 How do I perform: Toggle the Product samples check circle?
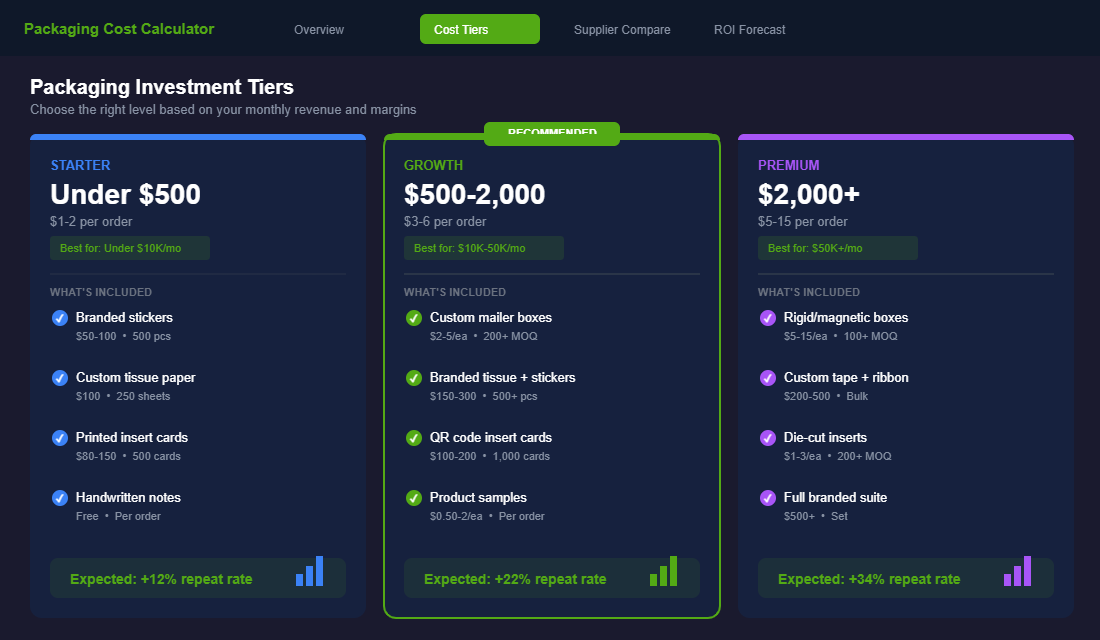point(414,498)
